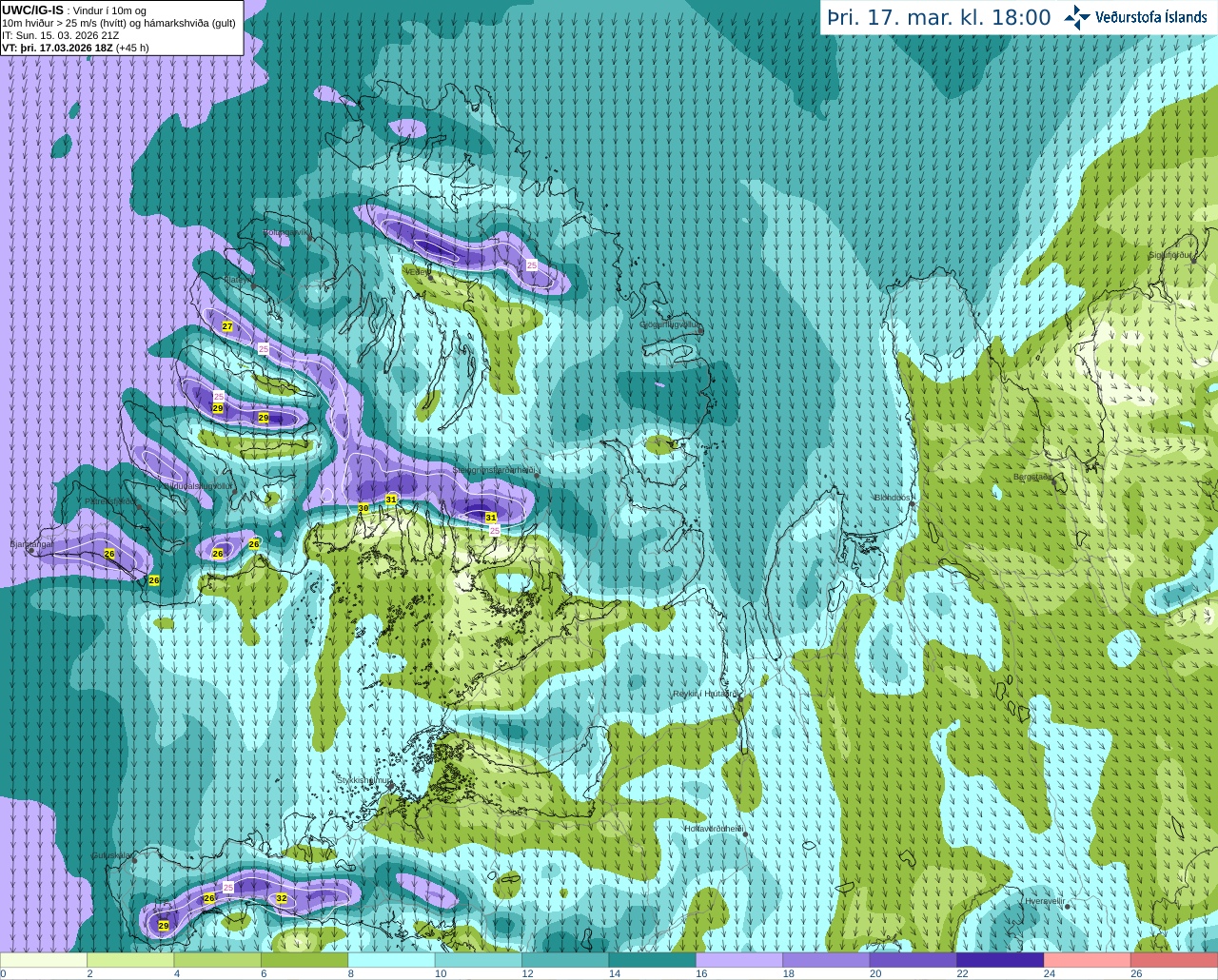This screenshot has width=1218, height=980.
Task: Click the Æðey place label
Action: (417, 271)
